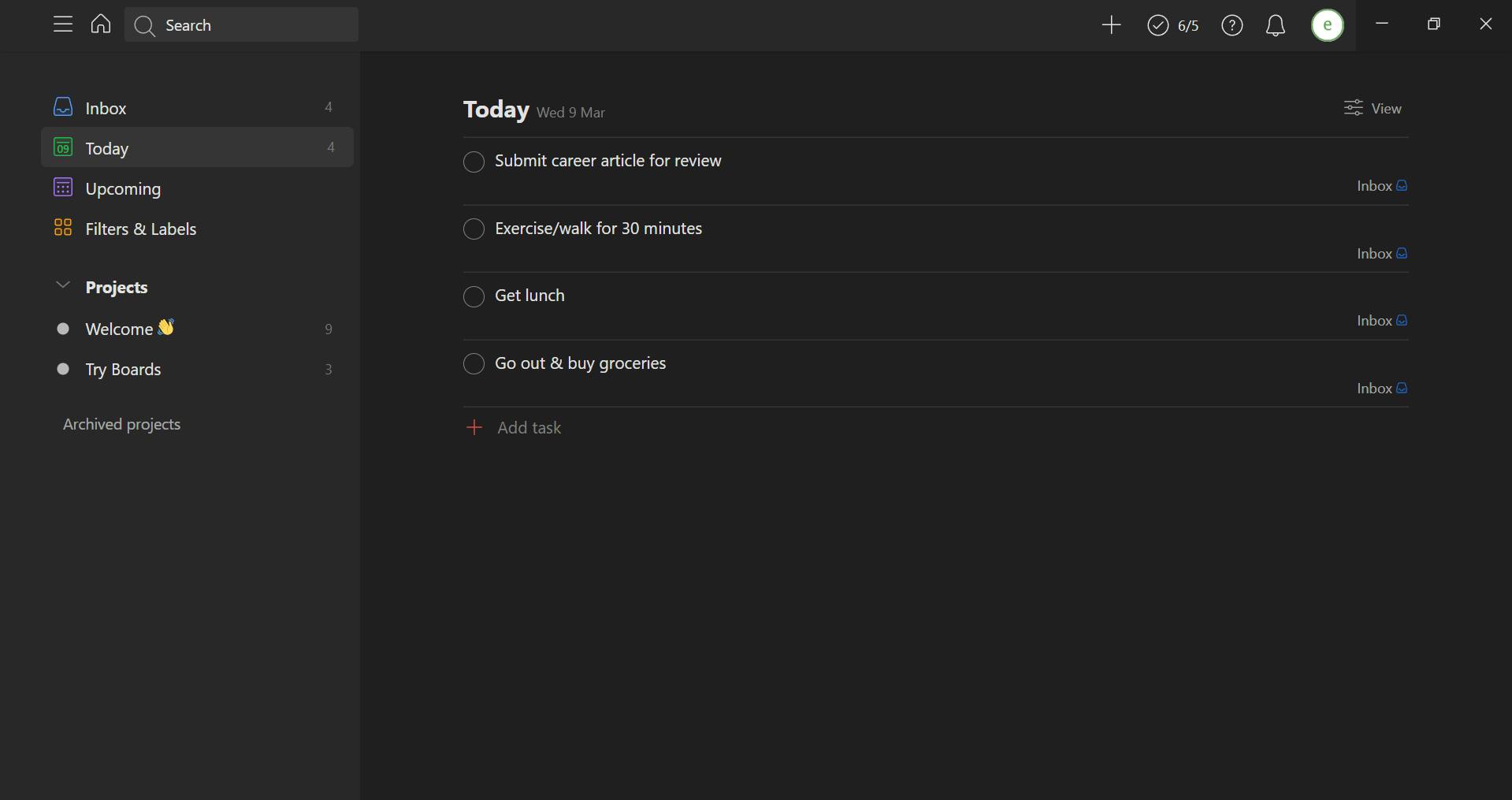Focus the Search field
Image resolution: width=1512 pixels, height=800 pixels.
point(241,25)
